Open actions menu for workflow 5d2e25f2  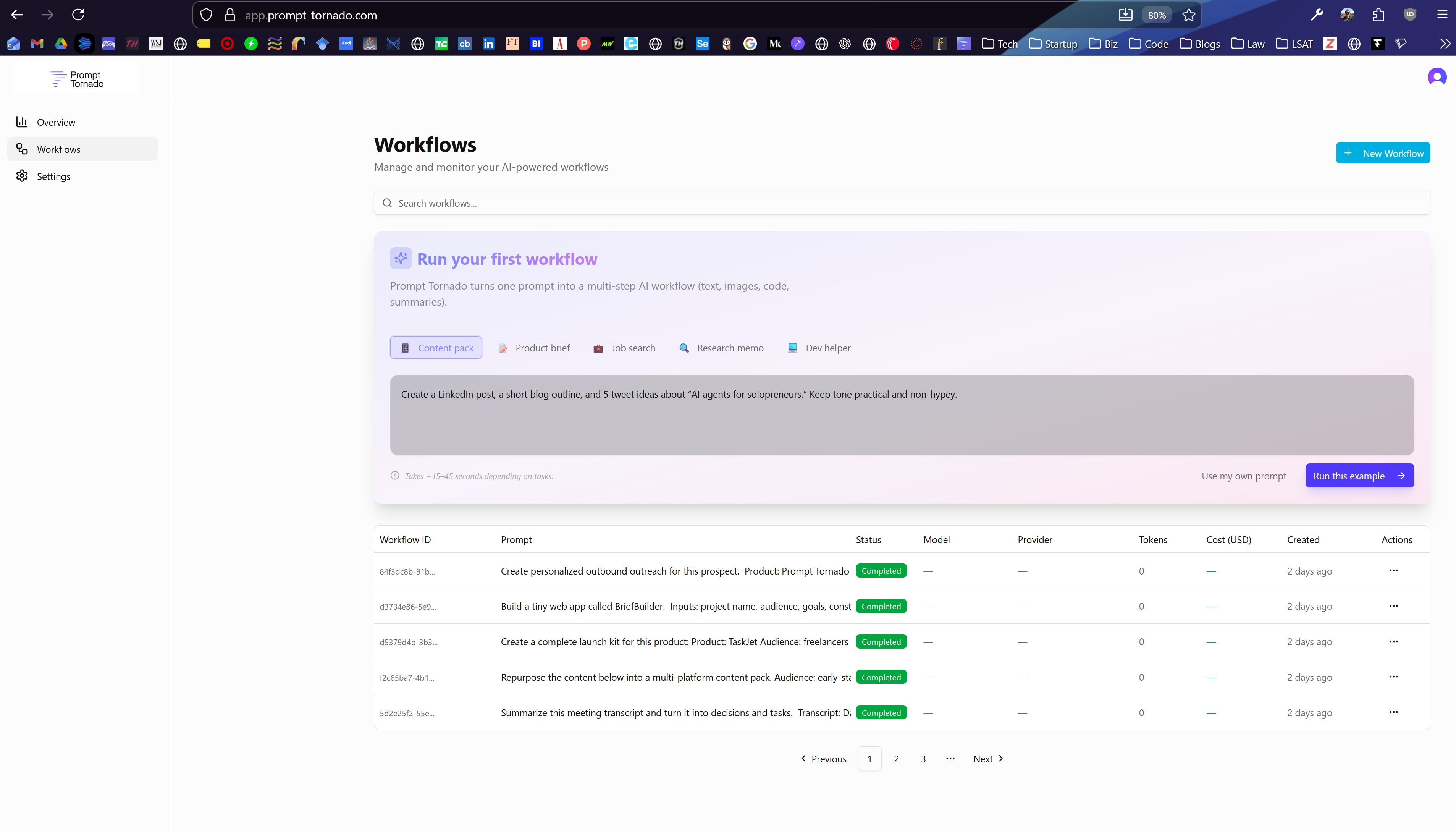1393,712
